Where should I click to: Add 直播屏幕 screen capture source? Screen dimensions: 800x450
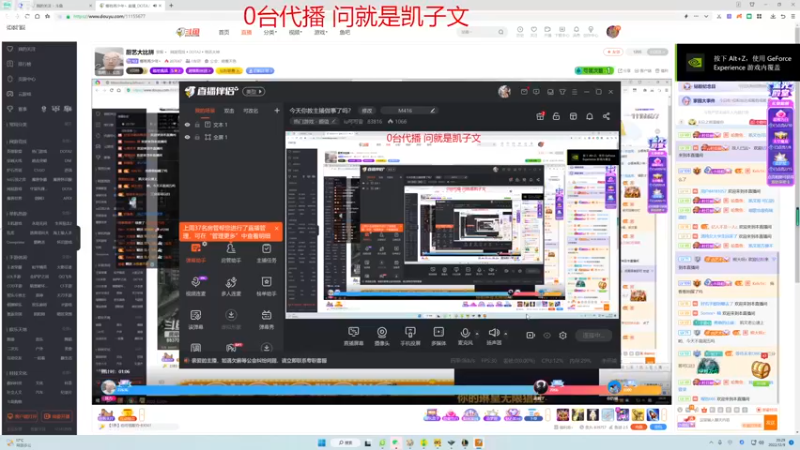354,336
